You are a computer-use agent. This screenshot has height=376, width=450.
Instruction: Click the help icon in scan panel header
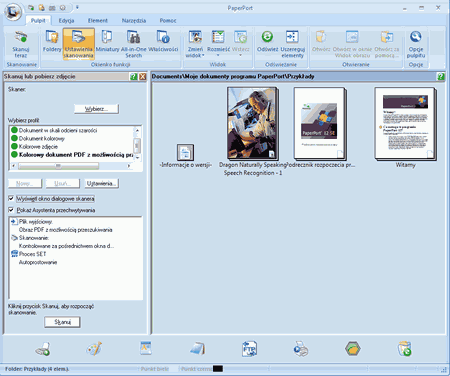tap(134, 77)
